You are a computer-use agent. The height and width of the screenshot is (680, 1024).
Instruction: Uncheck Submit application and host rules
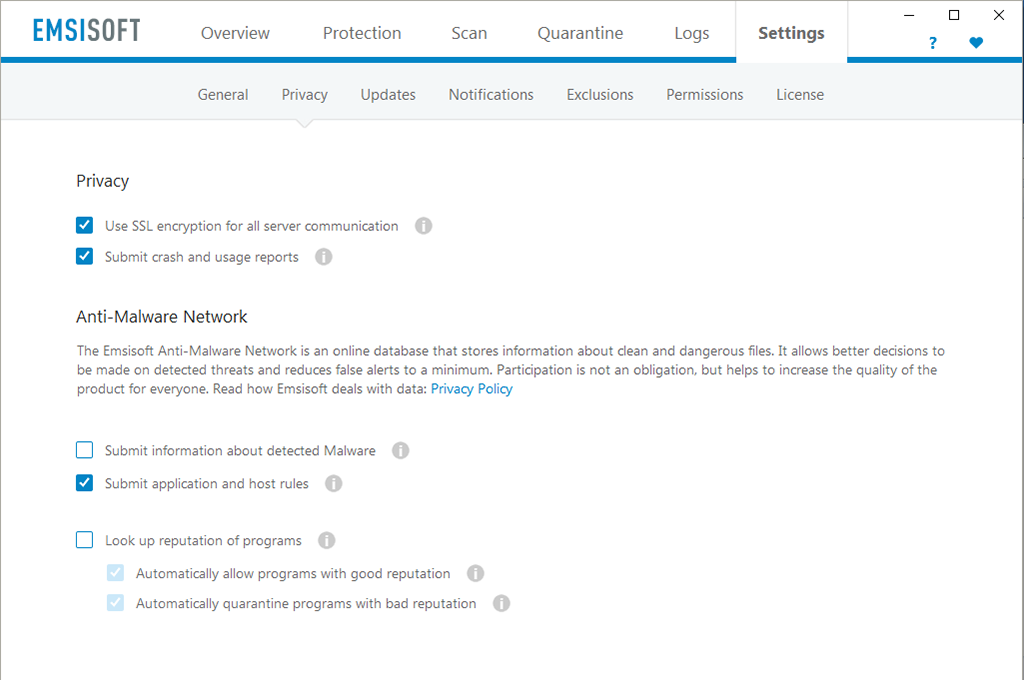pos(85,484)
